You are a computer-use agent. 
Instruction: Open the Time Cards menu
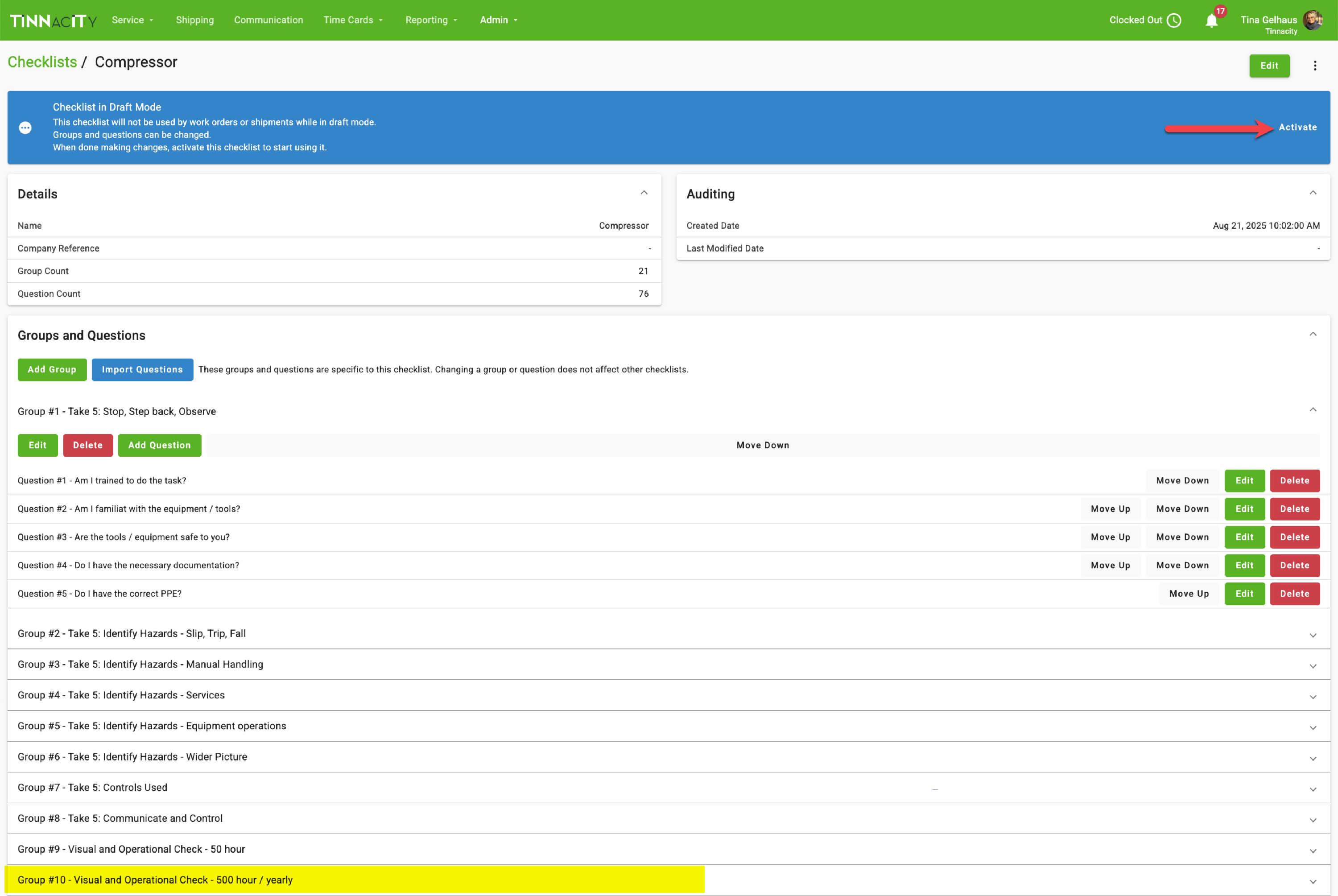tap(353, 20)
